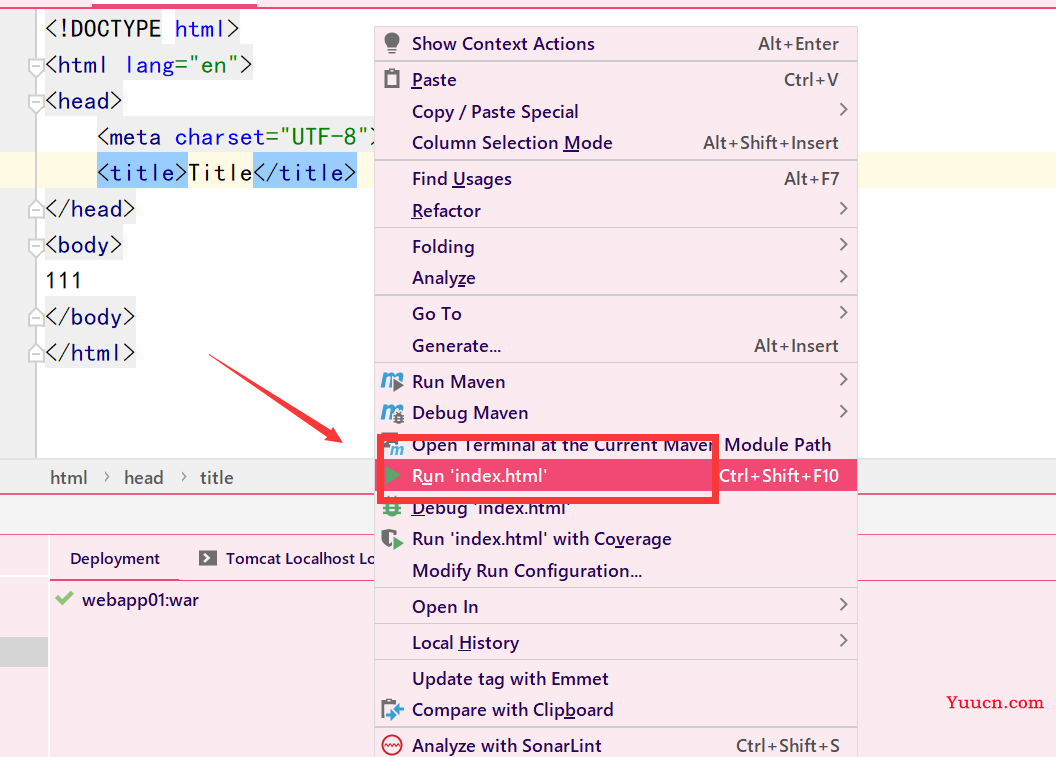Image resolution: width=1056 pixels, height=757 pixels.
Task: Collapse the opening head tag fold marker
Action: tap(35, 102)
